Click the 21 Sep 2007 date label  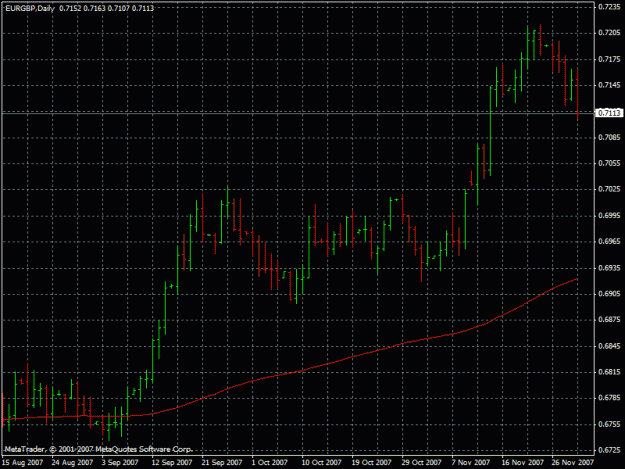[222, 463]
